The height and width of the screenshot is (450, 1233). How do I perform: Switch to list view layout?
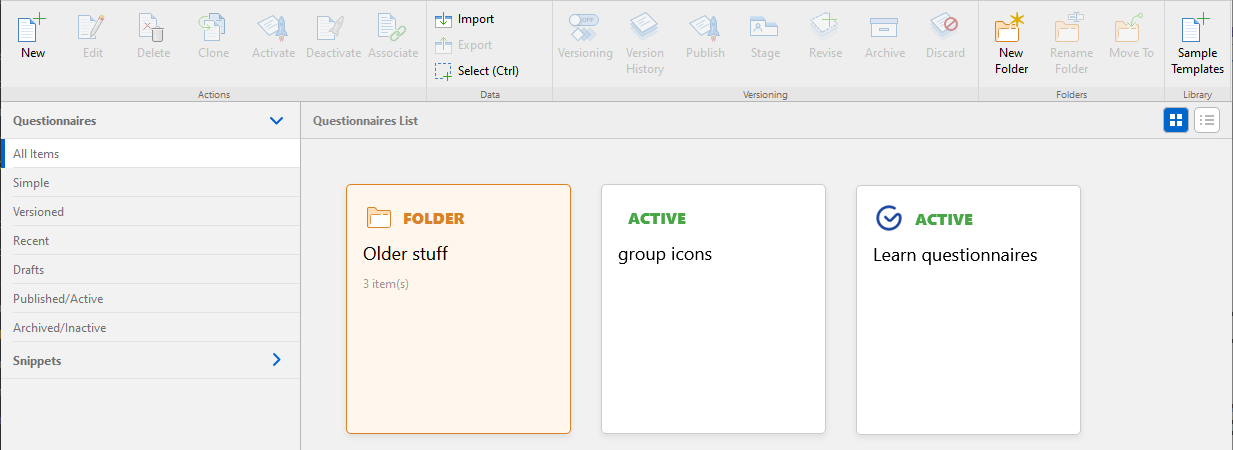pyautogui.click(x=1207, y=121)
